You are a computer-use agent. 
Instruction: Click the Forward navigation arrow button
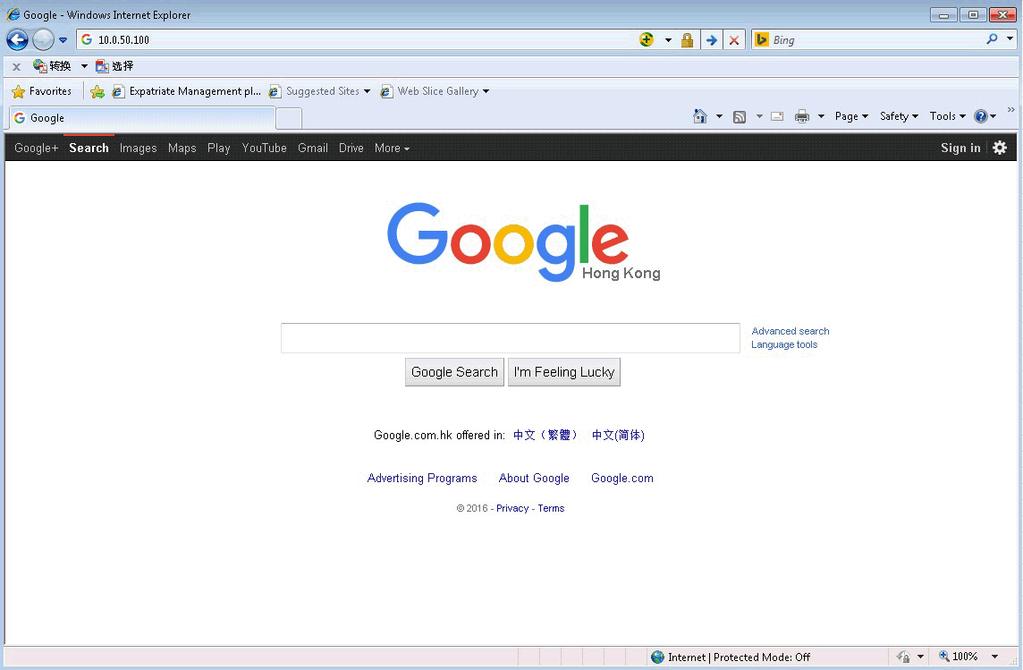pos(43,40)
